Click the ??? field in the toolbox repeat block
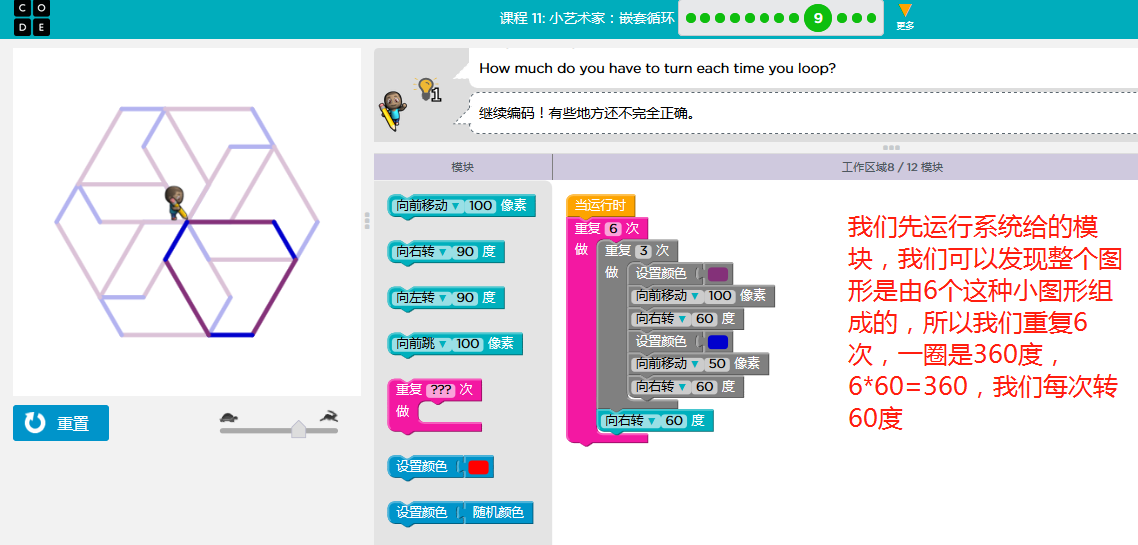Image resolution: width=1138 pixels, height=545 pixels. (x=441, y=390)
